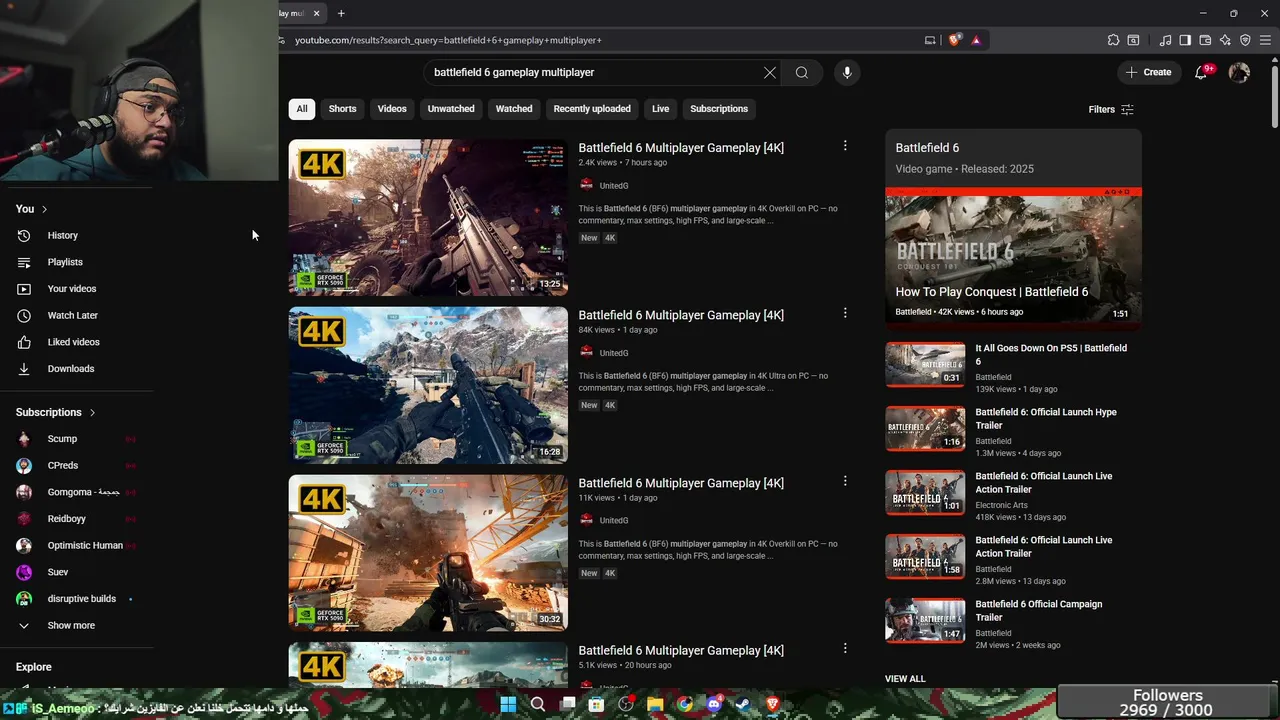
Task: Click VIEW ALL under Battlefield 6 panel
Action: (905, 679)
